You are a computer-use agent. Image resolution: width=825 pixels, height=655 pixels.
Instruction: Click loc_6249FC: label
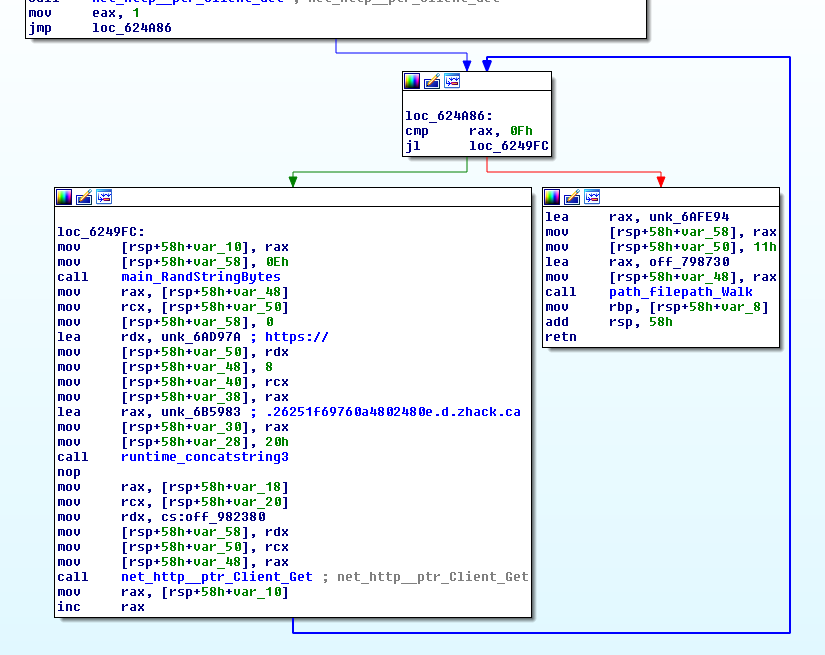101,231
